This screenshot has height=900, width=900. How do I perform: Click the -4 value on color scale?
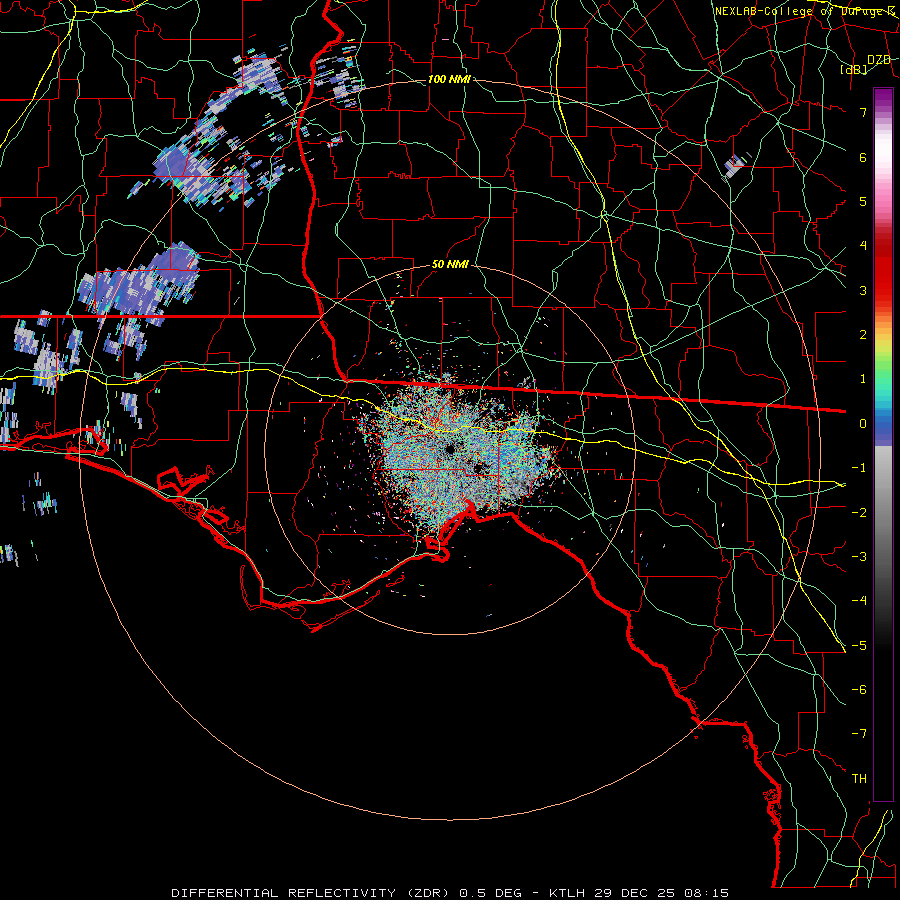(x=859, y=600)
